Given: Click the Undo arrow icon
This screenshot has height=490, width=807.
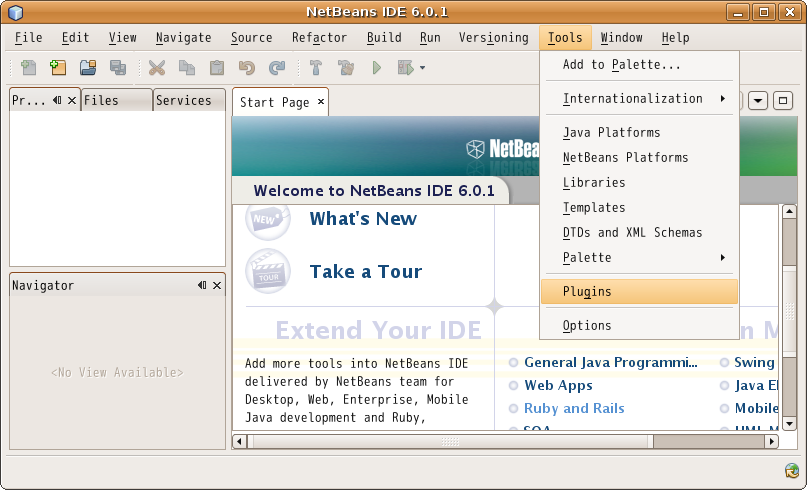Looking at the screenshot, I should pyautogui.click(x=247, y=68).
